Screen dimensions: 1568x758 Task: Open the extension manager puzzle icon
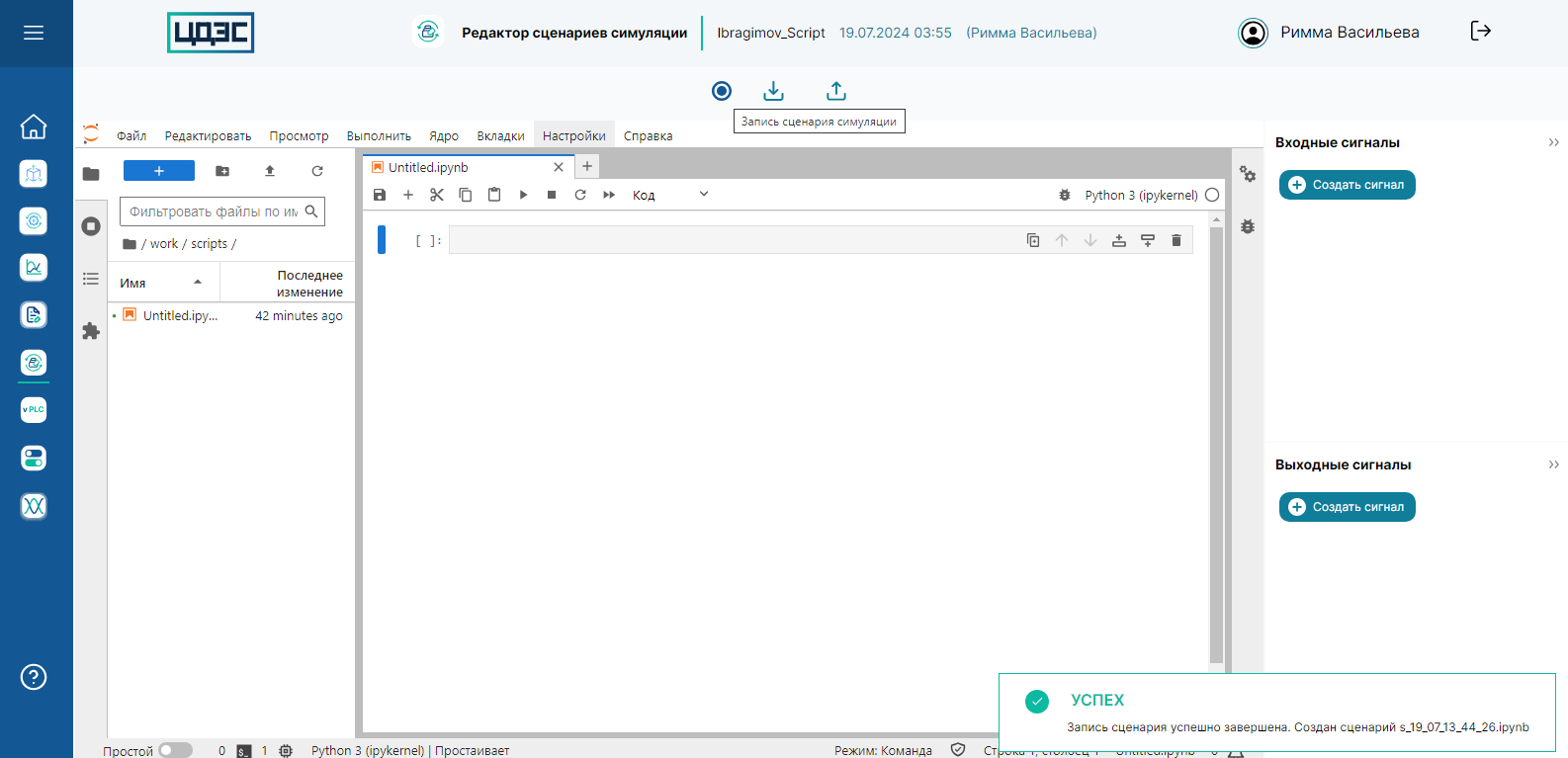(x=91, y=331)
